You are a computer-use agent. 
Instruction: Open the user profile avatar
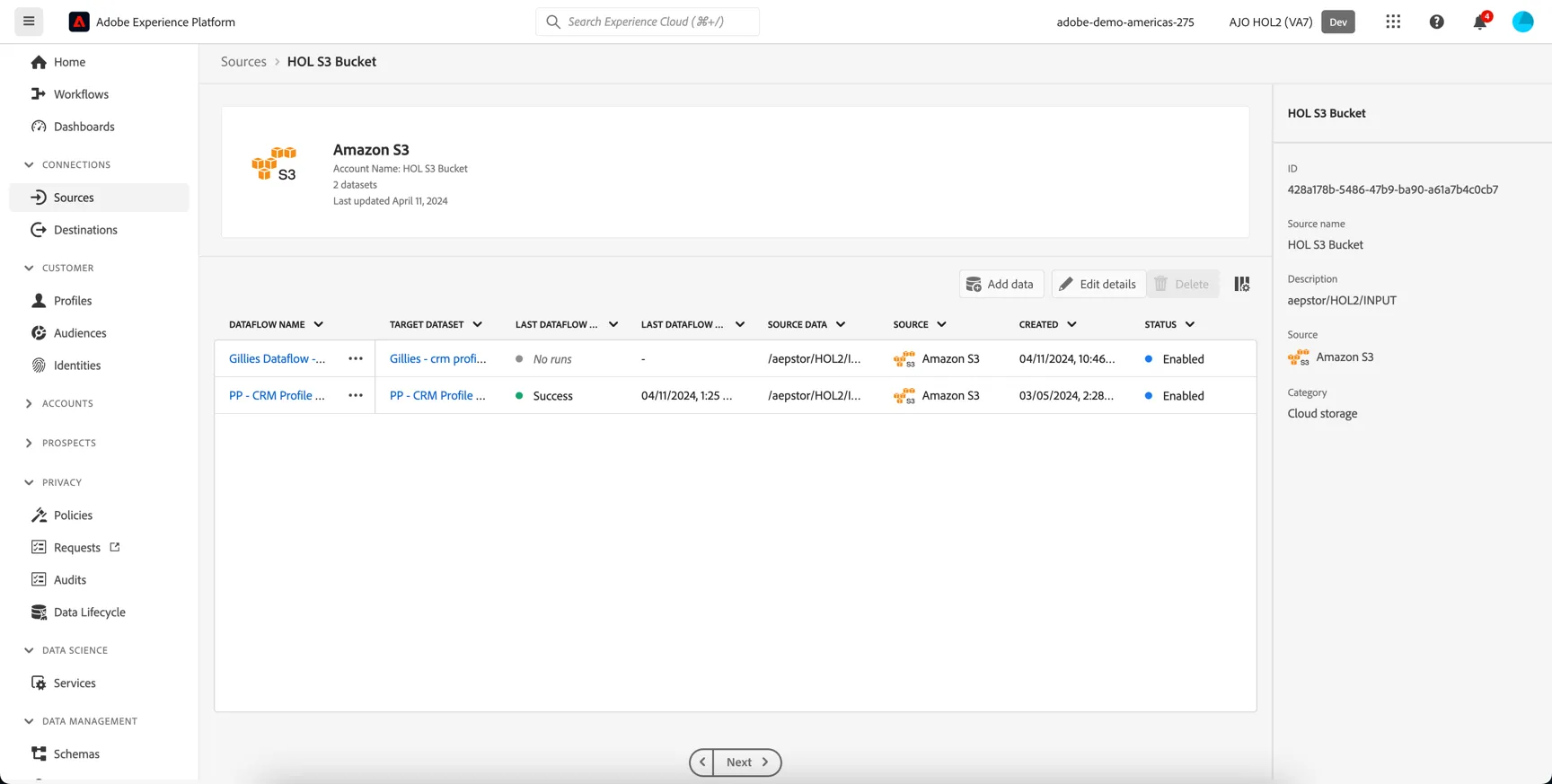coord(1523,22)
